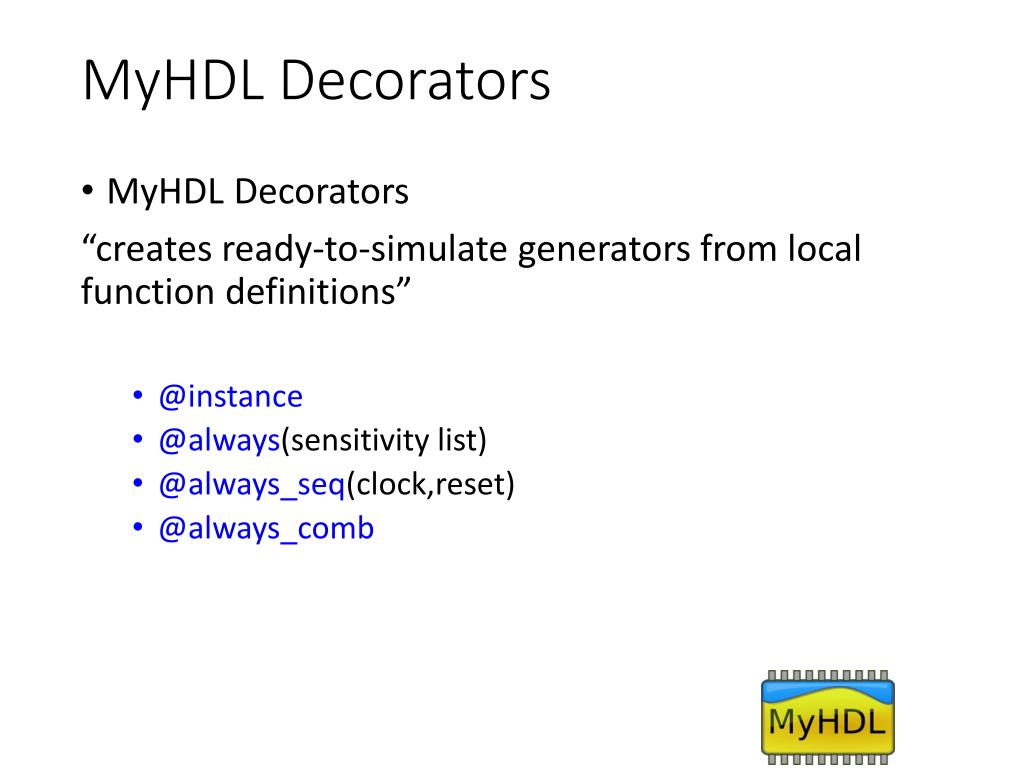Click the quote "creates ready-to-simulate generators" line
Viewport: 1024px width, 768px height.
pos(472,249)
